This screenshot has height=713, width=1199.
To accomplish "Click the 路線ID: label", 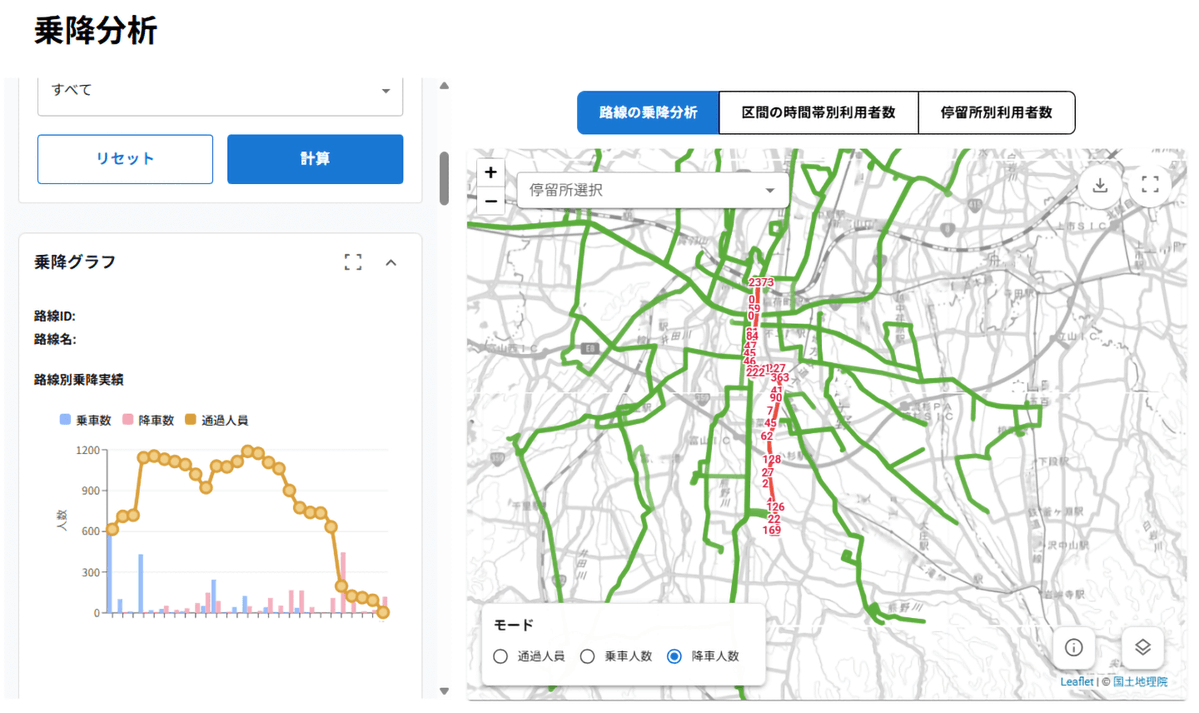I will (55, 316).
